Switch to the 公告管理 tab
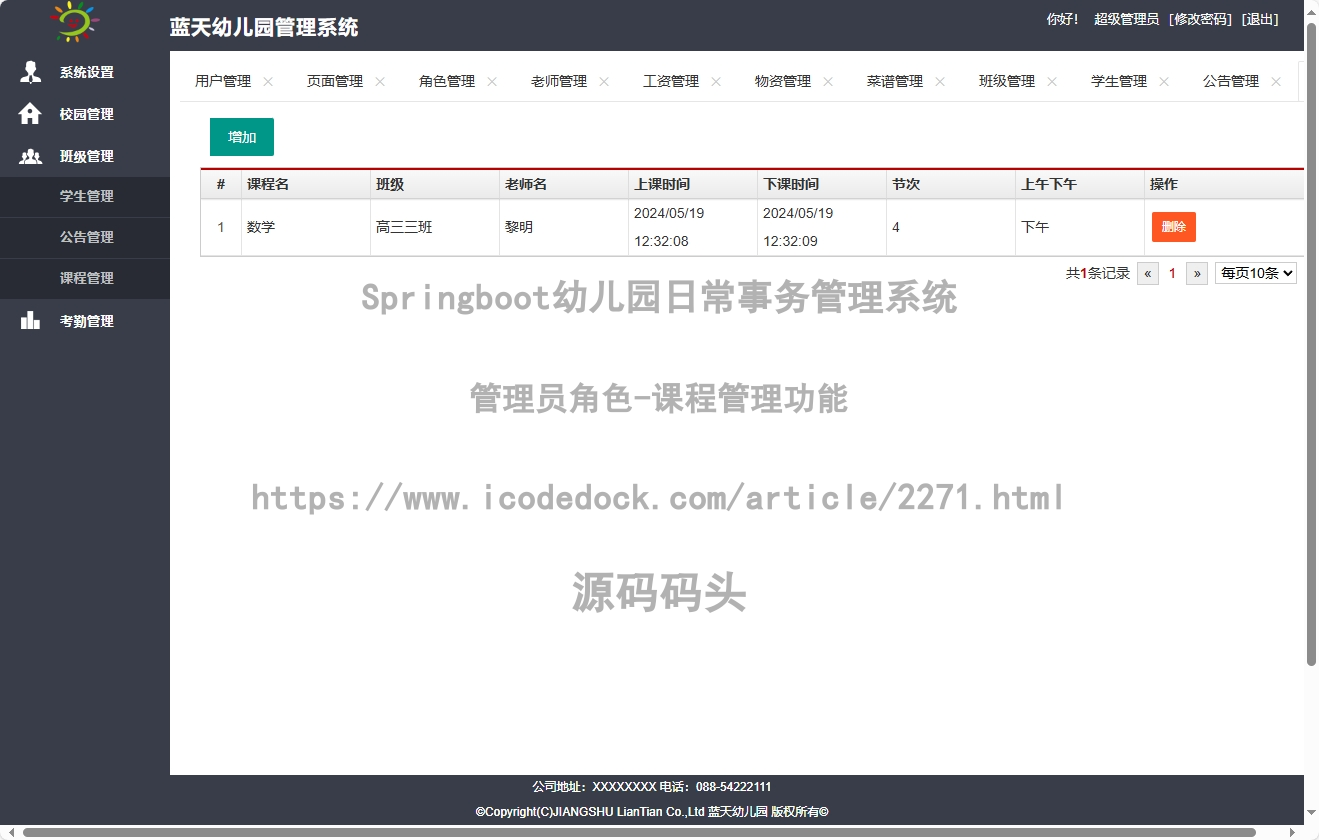 tap(1231, 82)
